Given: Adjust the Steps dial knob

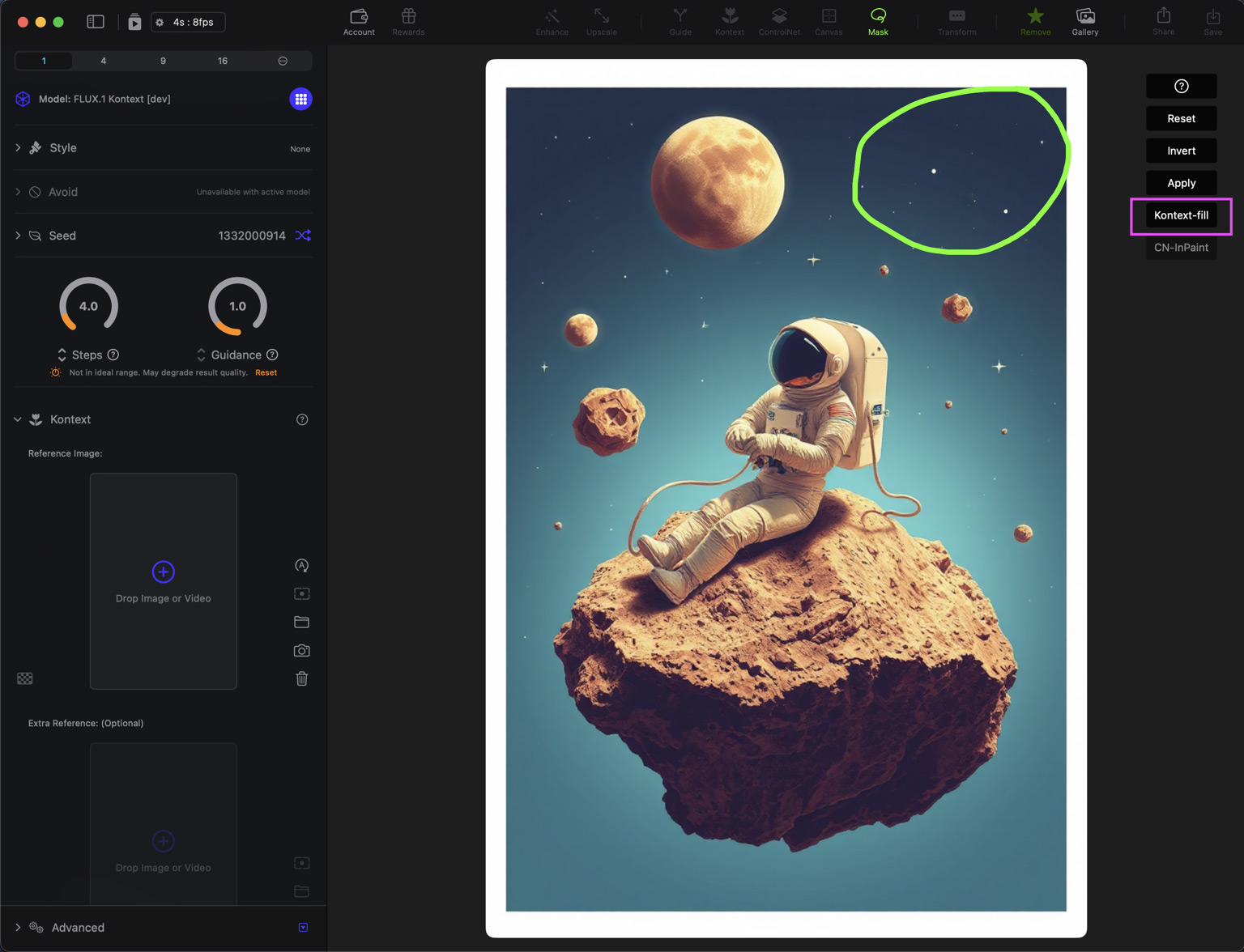Looking at the screenshot, I should pyautogui.click(x=89, y=306).
